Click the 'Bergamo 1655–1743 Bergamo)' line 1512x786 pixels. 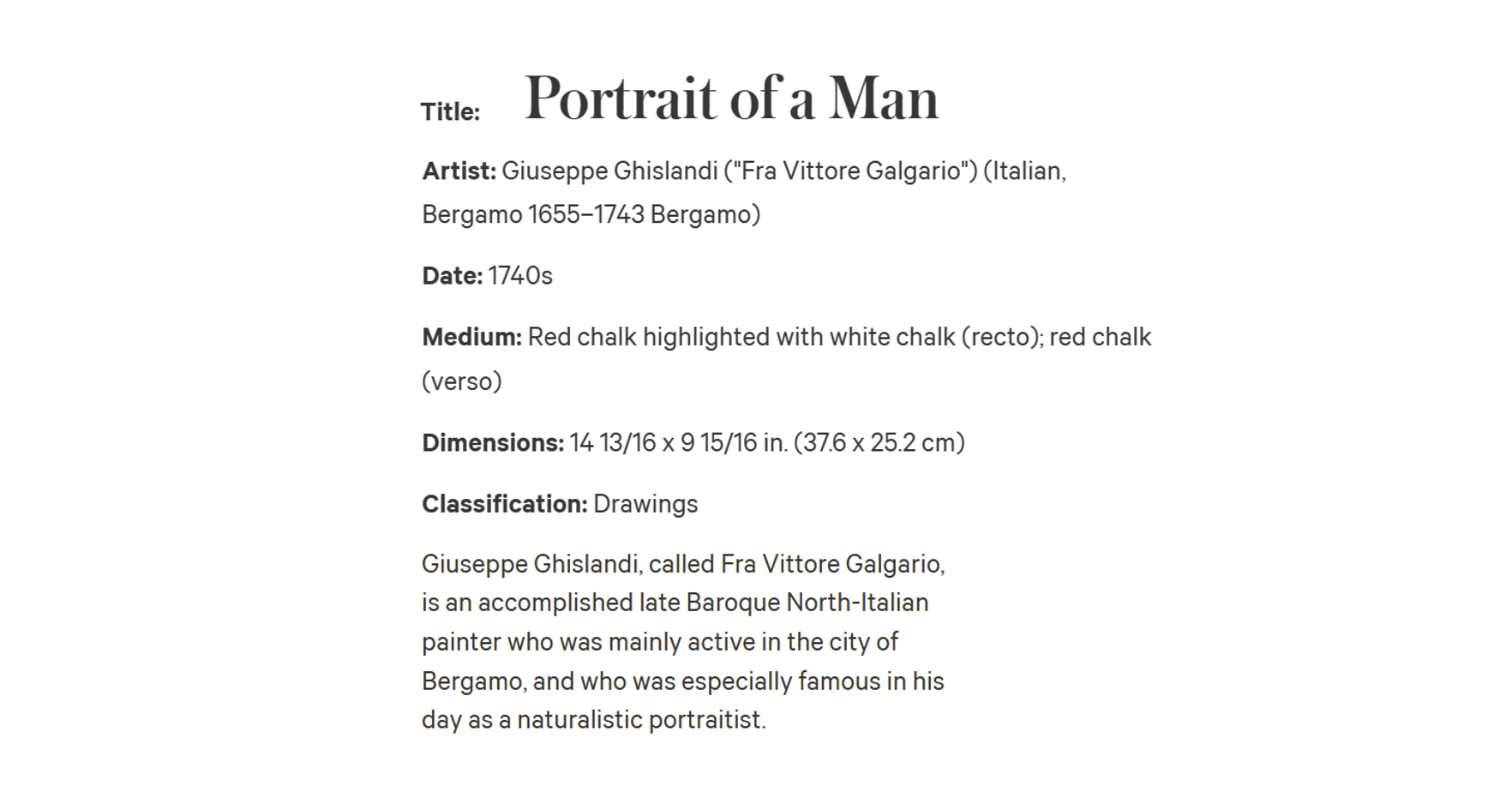pyautogui.click(x=591, y=214)
